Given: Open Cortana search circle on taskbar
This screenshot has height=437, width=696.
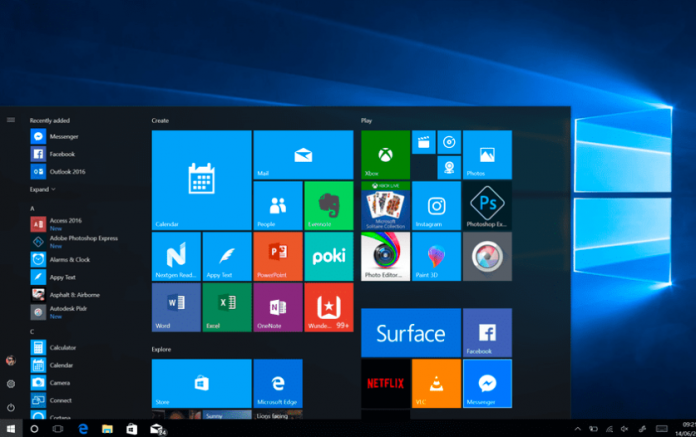Looking at the screenshot, I should coord(34,429).
